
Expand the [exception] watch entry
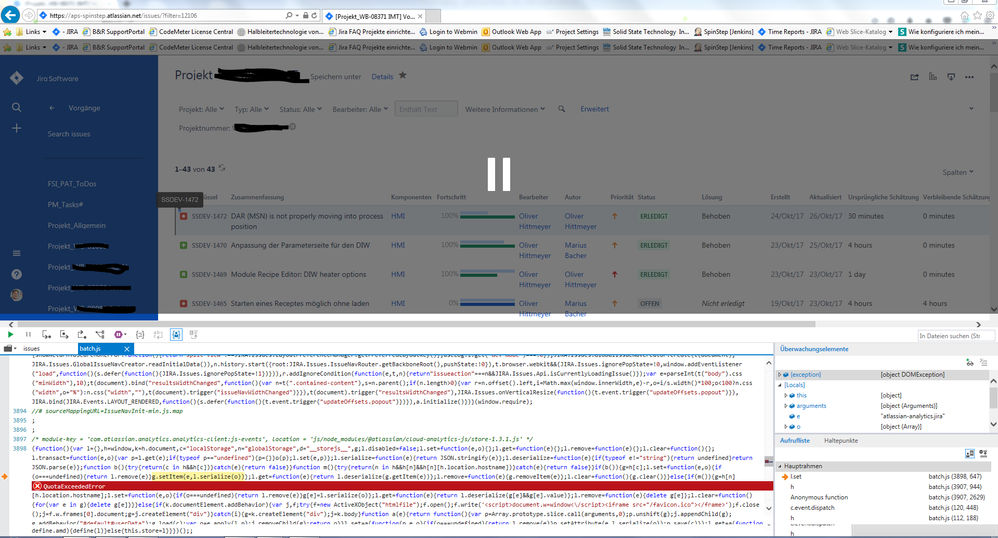tap(780, 375)
